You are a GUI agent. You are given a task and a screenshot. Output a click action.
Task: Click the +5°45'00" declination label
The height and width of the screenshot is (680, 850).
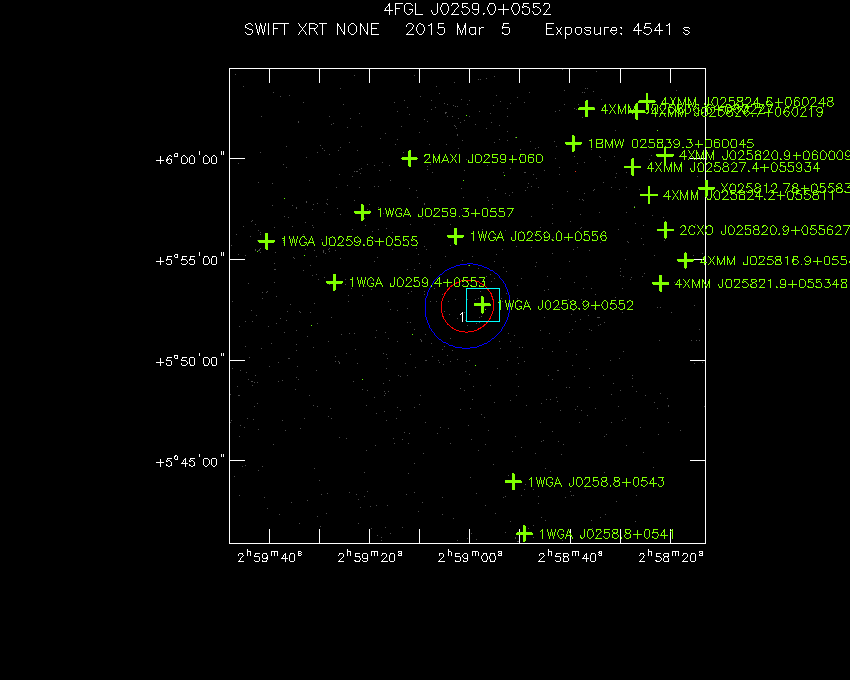tap(190, 462)
